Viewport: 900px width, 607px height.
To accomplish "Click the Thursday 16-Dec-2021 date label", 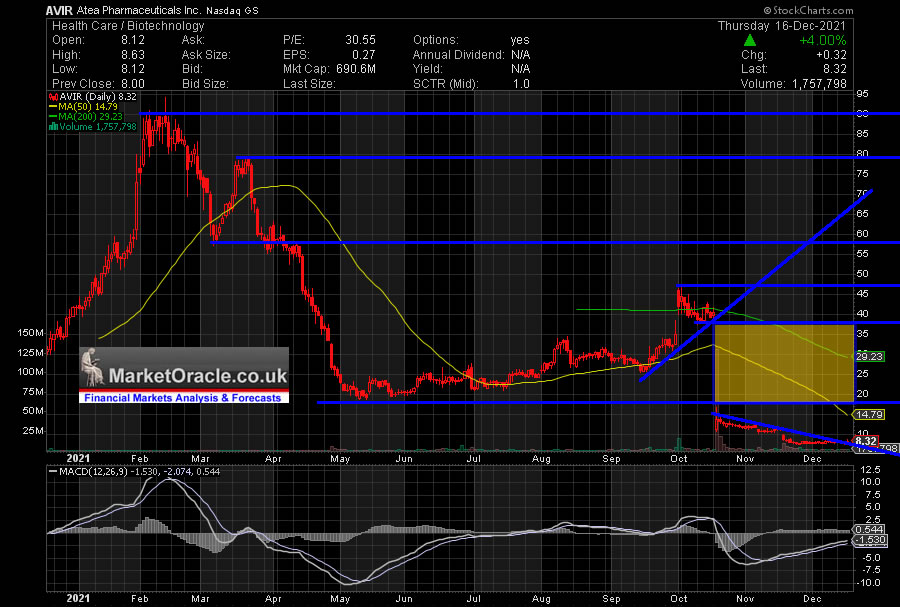I will (x=806, y=25).
